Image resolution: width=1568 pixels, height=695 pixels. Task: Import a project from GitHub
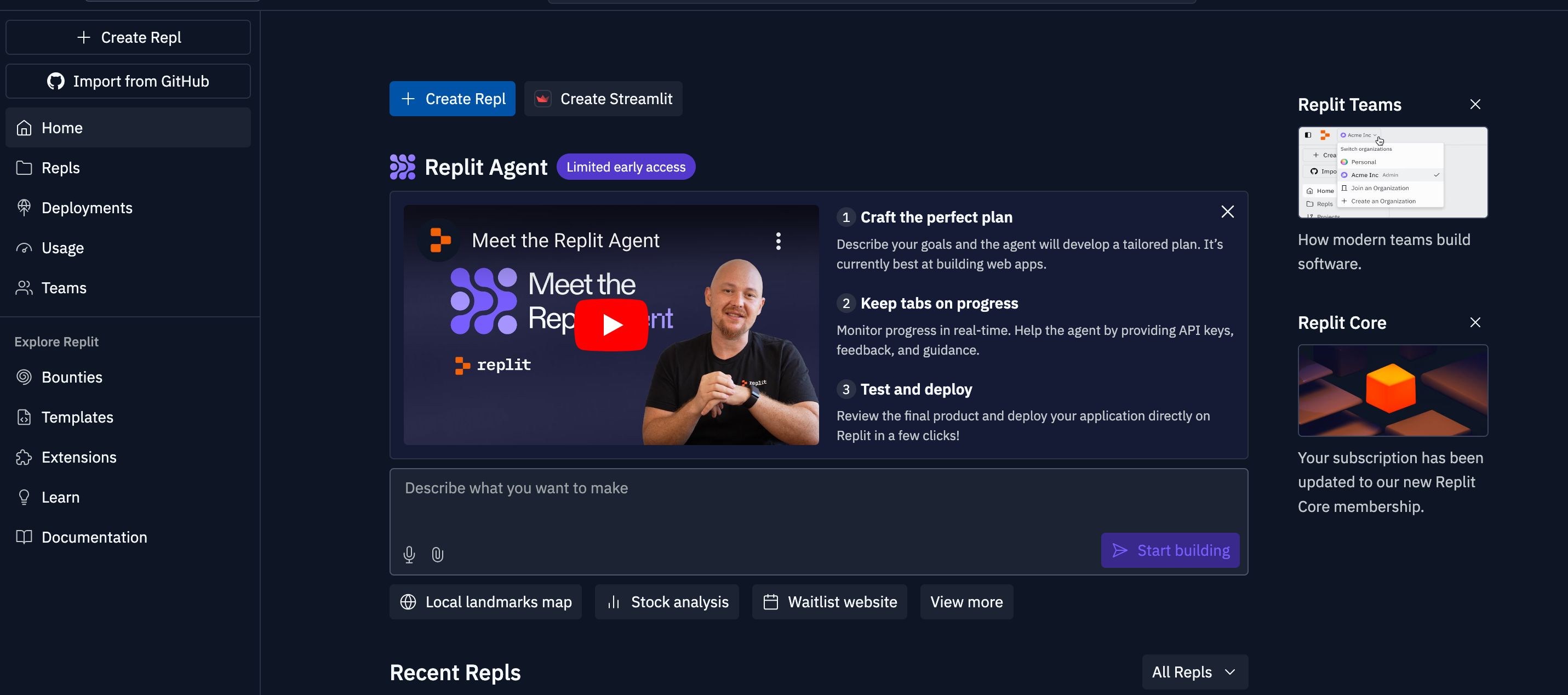tap(128, 81)
